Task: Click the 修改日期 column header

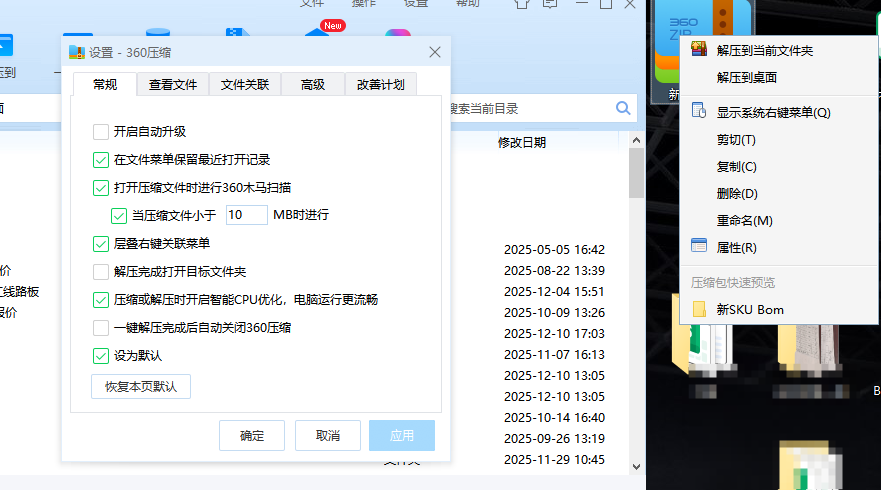Action: pos(522,143)
